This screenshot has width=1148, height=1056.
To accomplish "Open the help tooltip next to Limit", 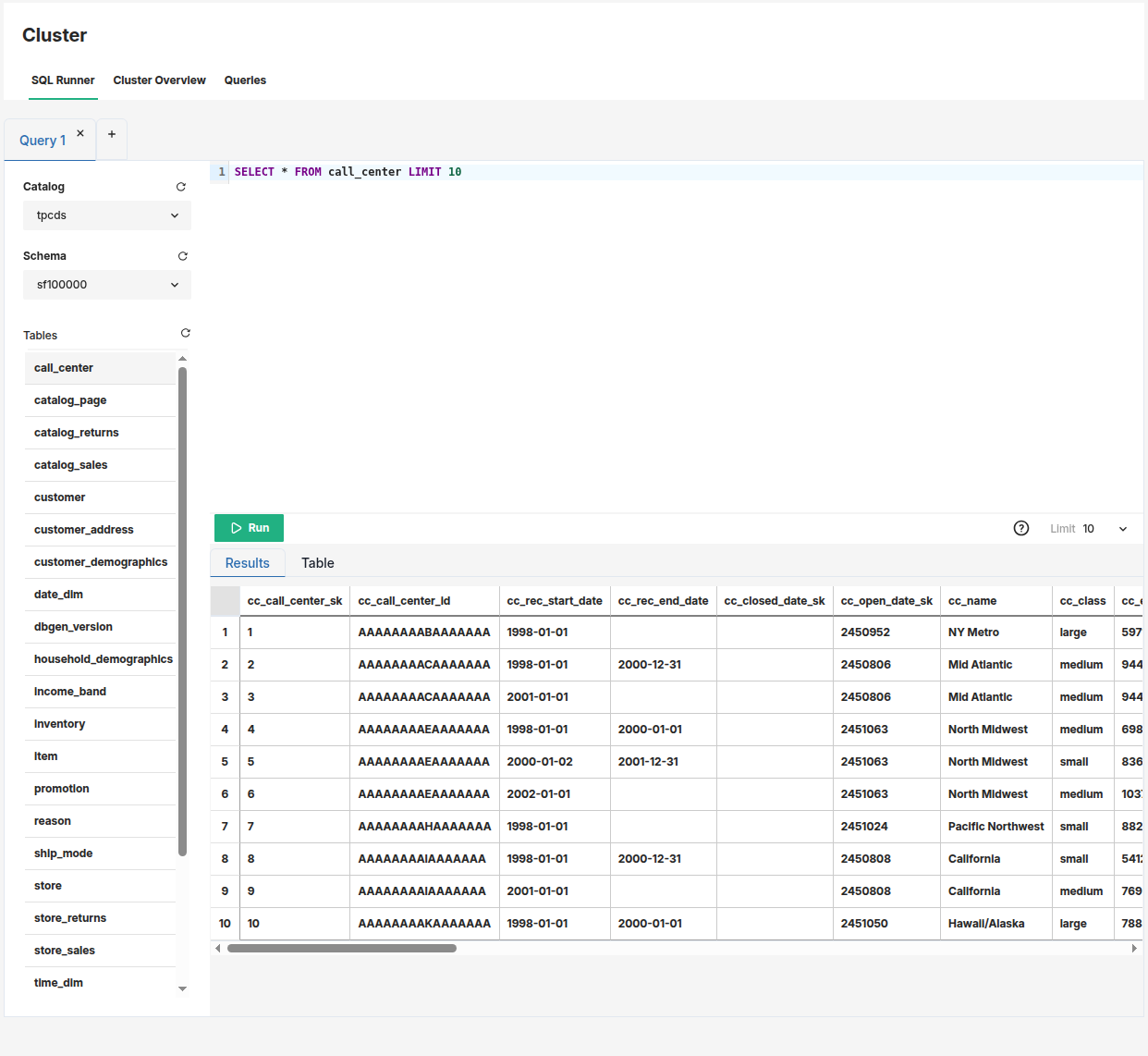I will click(1021, 528).
